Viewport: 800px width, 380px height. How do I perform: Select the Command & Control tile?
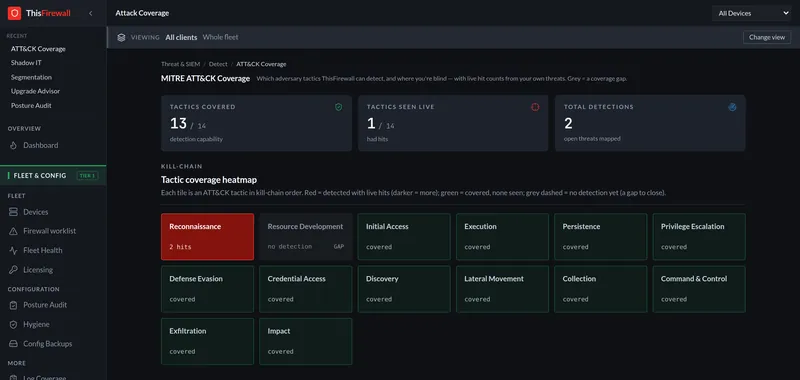[x=699, y=289]
